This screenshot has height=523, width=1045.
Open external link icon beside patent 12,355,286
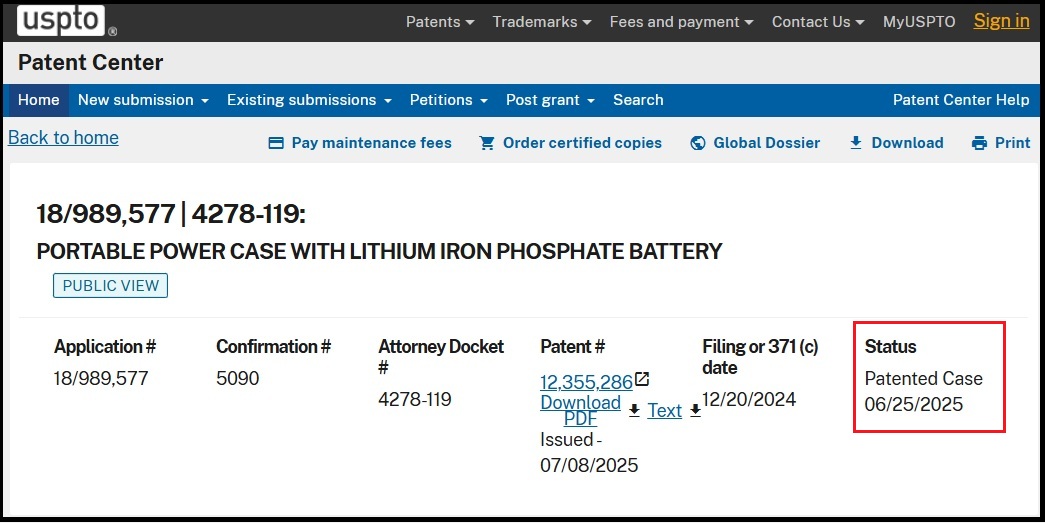click(641, 379)
